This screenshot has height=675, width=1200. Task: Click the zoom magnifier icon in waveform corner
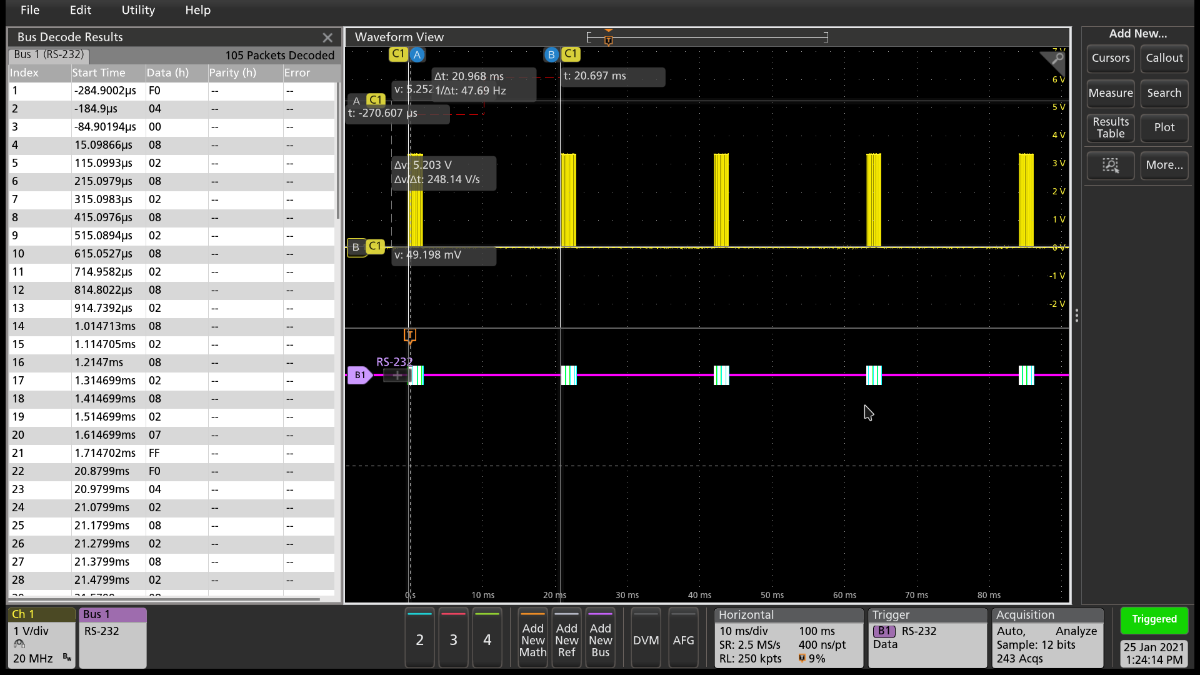(x=1057, y=59)
